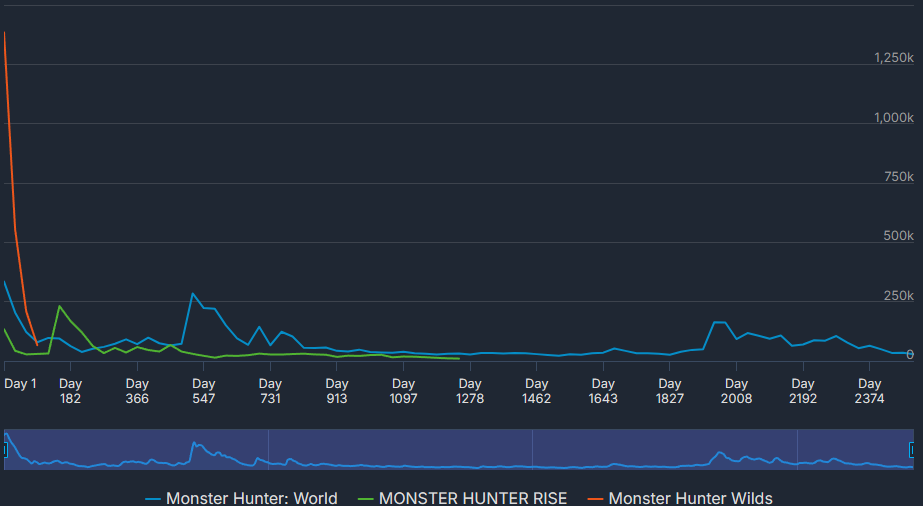Click the "Day 2374" axis label
The image size is (923, 506).
tap(869, 391)
